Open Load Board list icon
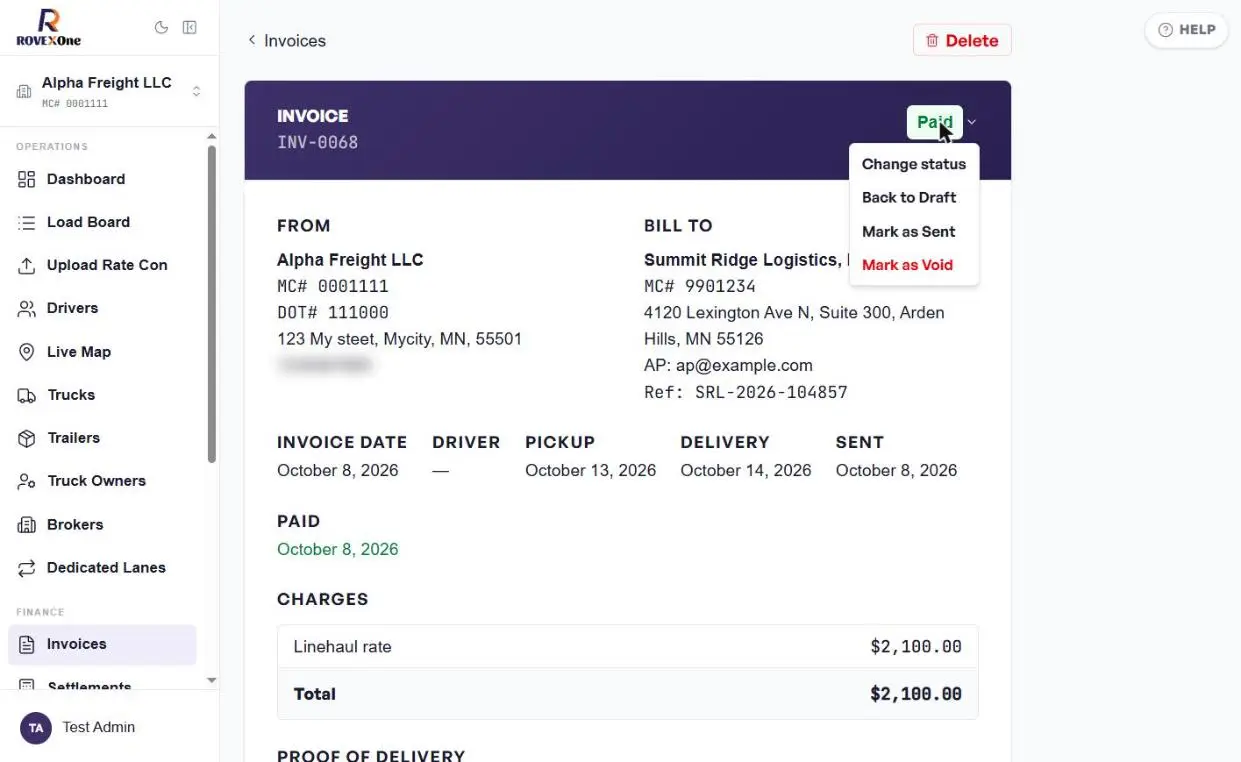Image resolution: width=1241 pixels, height=762 pixels. click(27, 222)
